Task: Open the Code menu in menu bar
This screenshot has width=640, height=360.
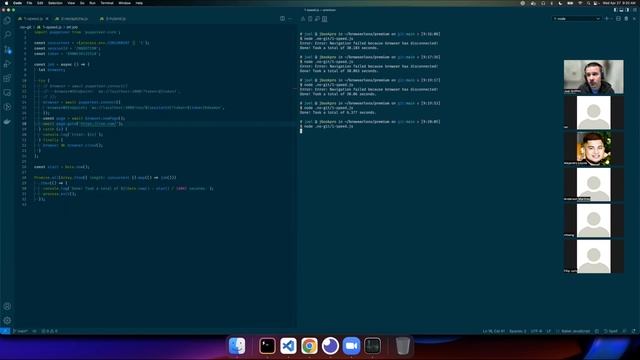Action: click(x=17, y=3)
